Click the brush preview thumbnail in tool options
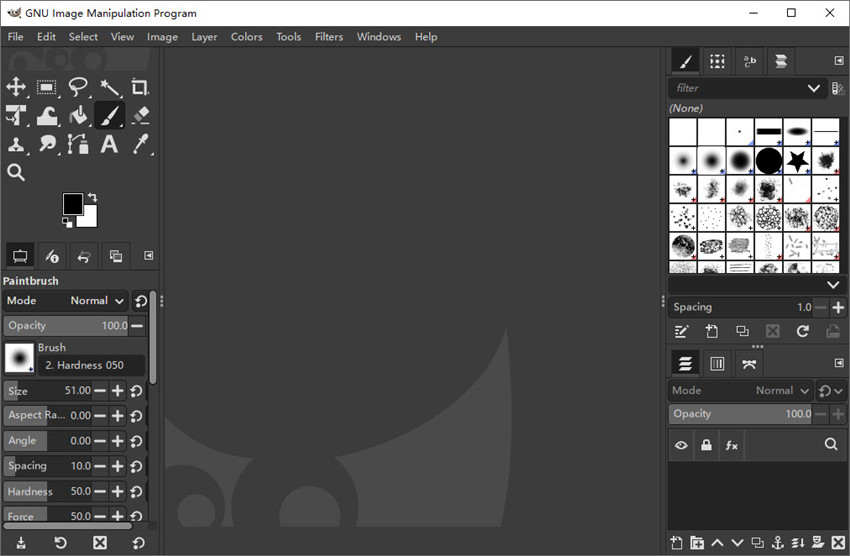Screen dimensions: 850x556 (20, 358)
